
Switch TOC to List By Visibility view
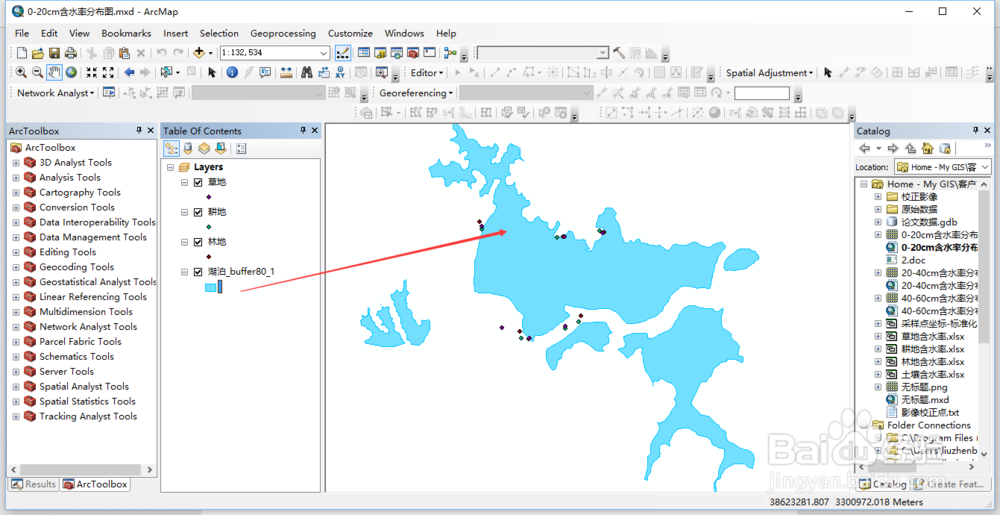[204, 149]
